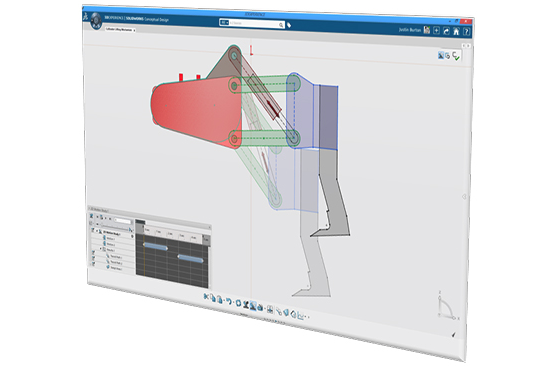Click the dark red actuator arrow on diagonal link
The image size is (555, 366).
click(273, 109)
